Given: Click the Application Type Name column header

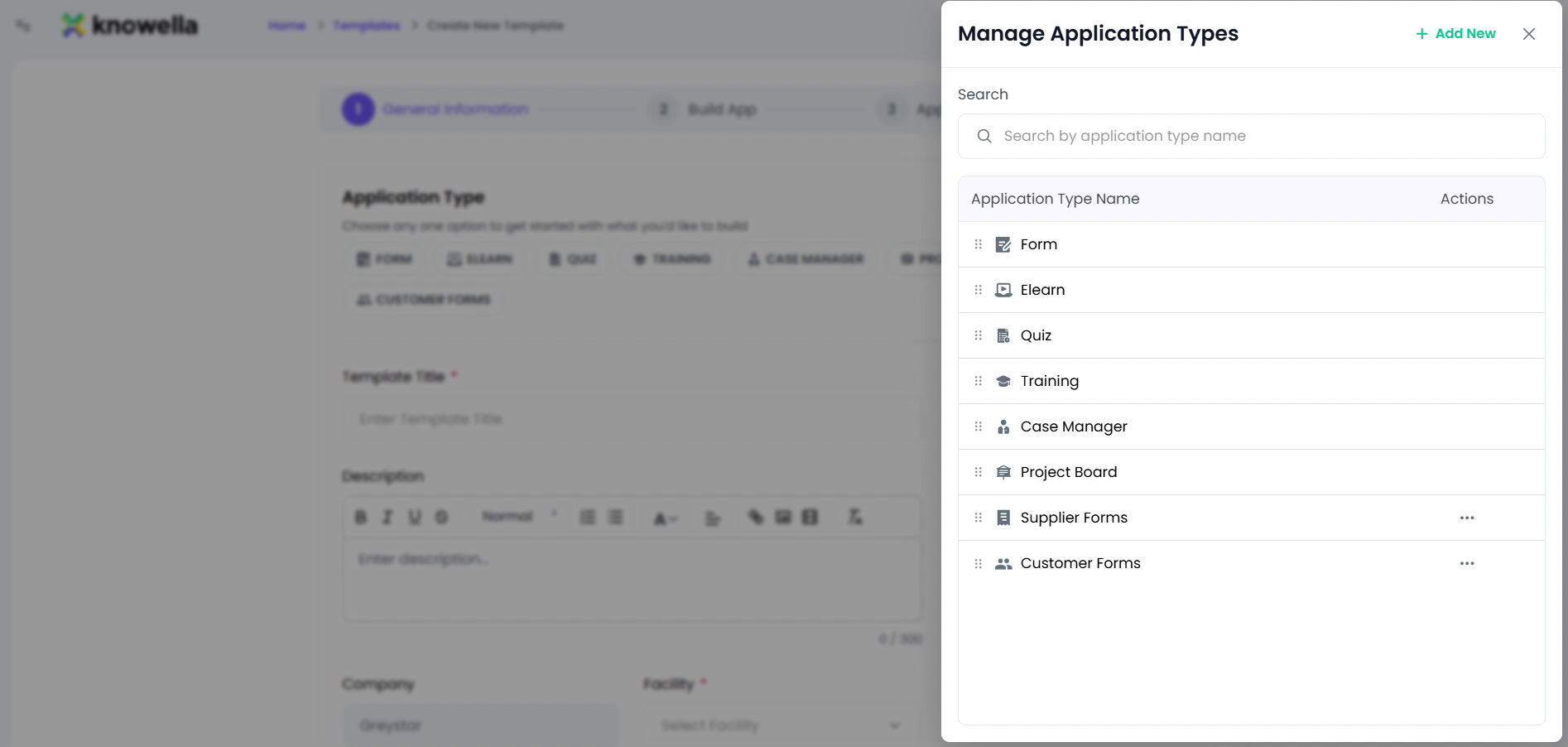Looking at the screenshot, I should [1056, 199].
